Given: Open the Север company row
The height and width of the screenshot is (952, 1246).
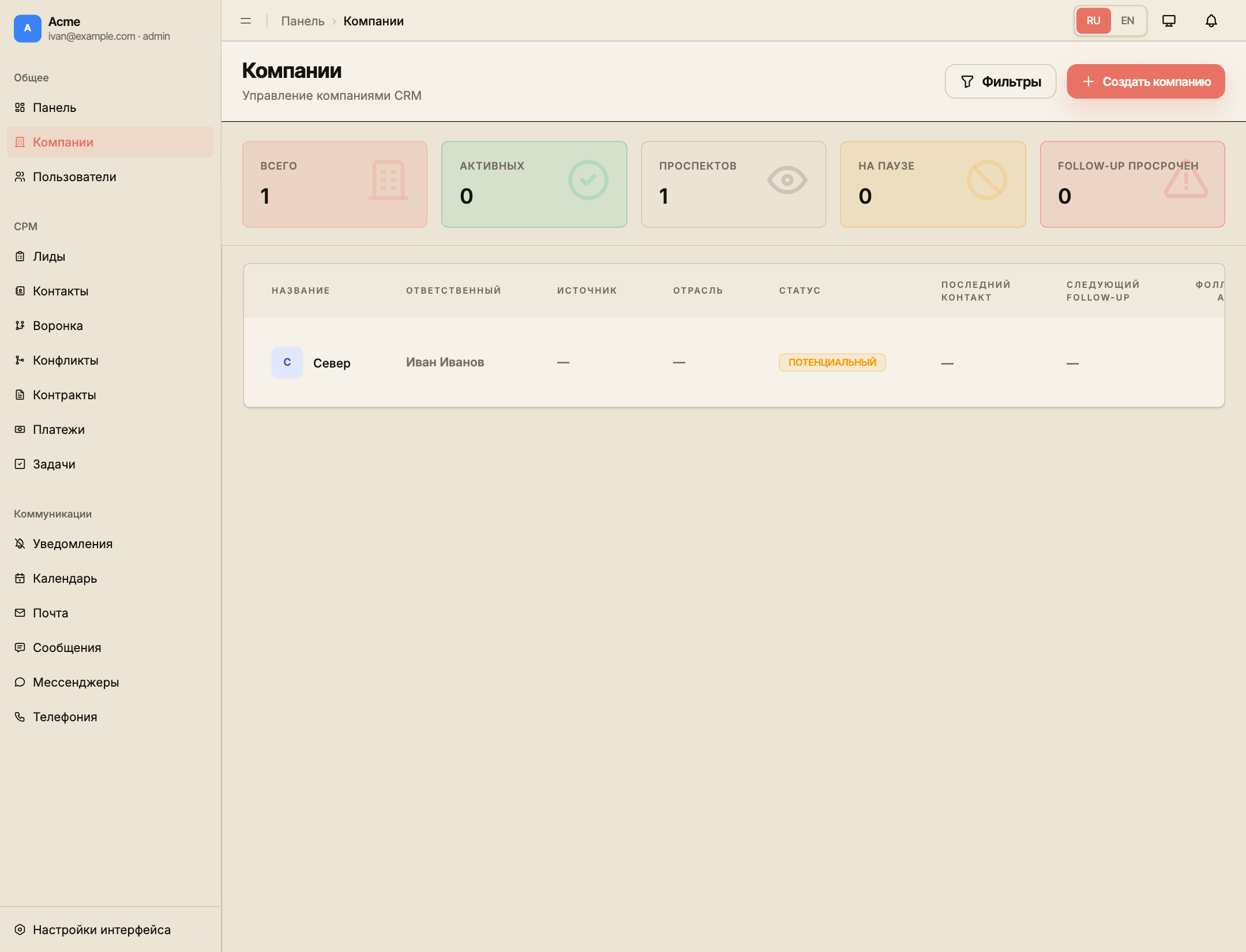Looking at the screenshot, I should [x=734, y=362].
